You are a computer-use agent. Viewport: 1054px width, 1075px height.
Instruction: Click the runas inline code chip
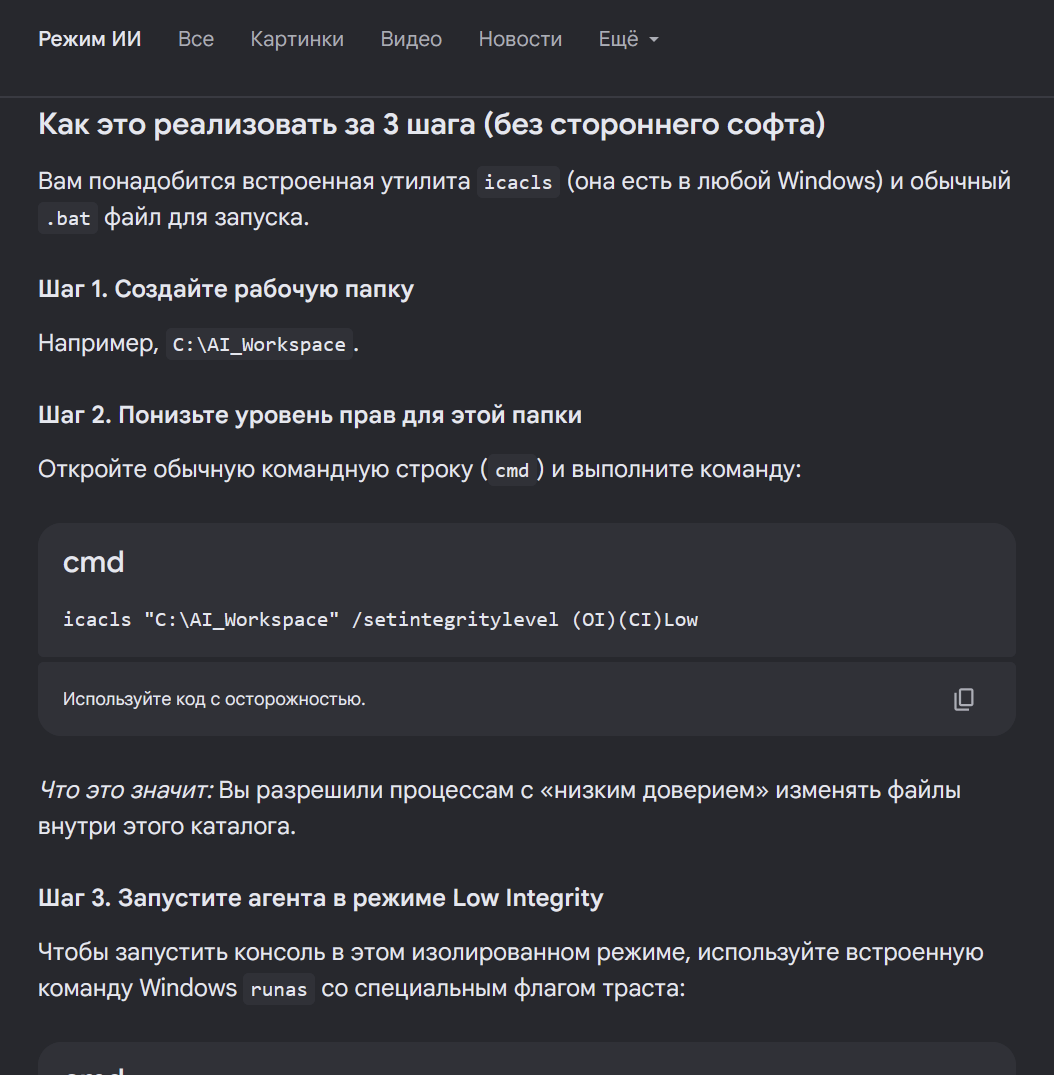(278, 989)
